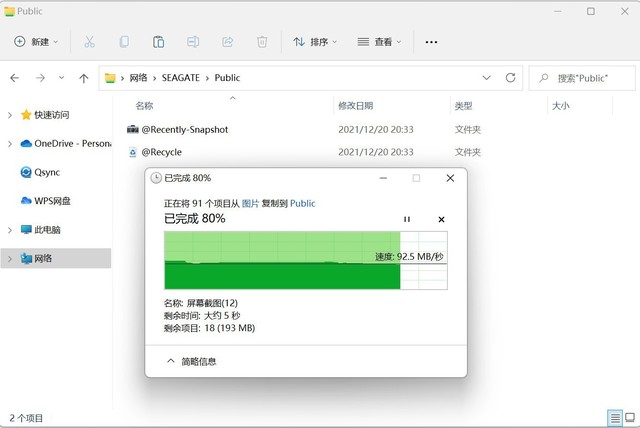Sort by the 大小 column header
Viewport: 640px width, 428px height.
pos(561,106)
